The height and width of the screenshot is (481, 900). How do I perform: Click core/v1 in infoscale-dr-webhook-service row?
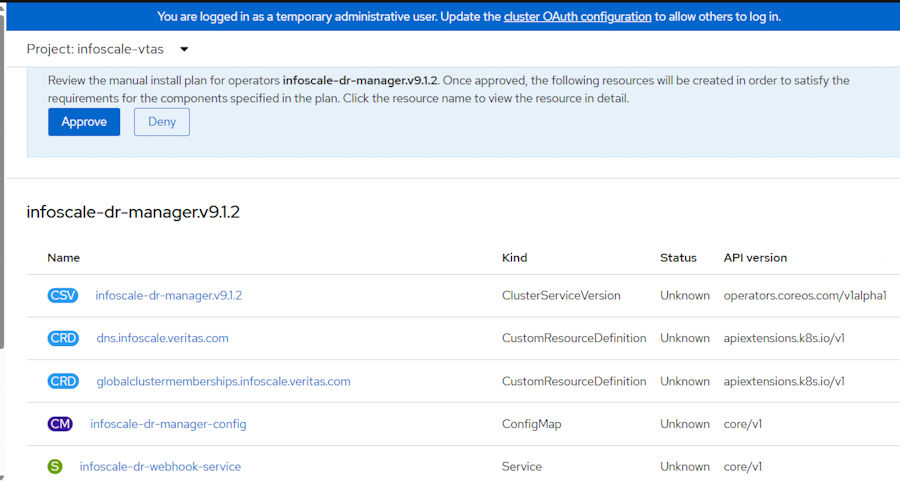tap(743, 467)
